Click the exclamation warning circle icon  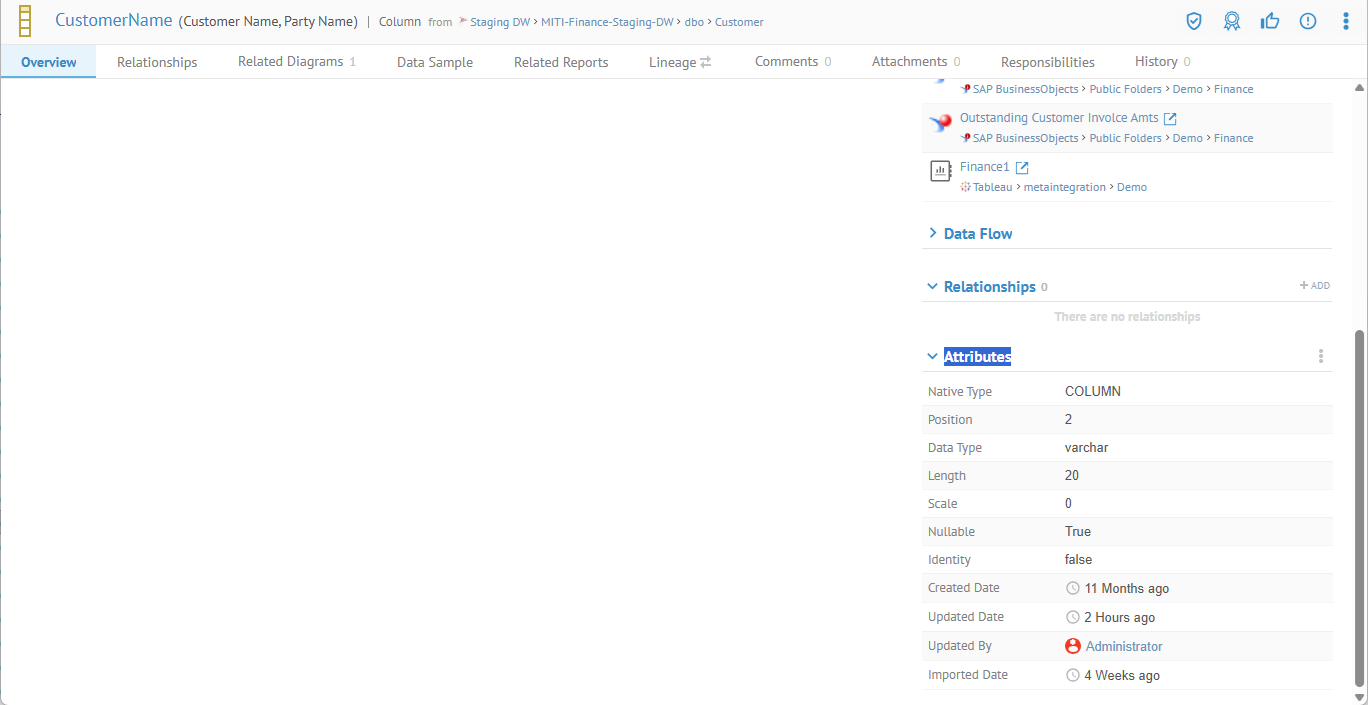point(1308,21)
